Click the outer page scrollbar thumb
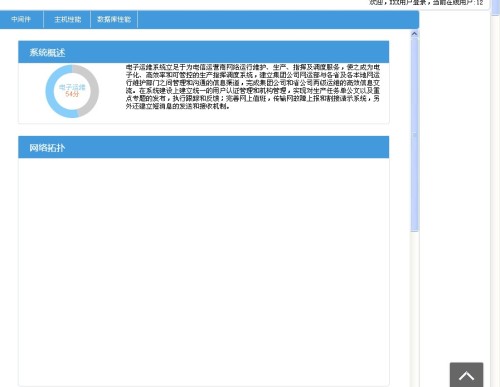 [495, 7]
